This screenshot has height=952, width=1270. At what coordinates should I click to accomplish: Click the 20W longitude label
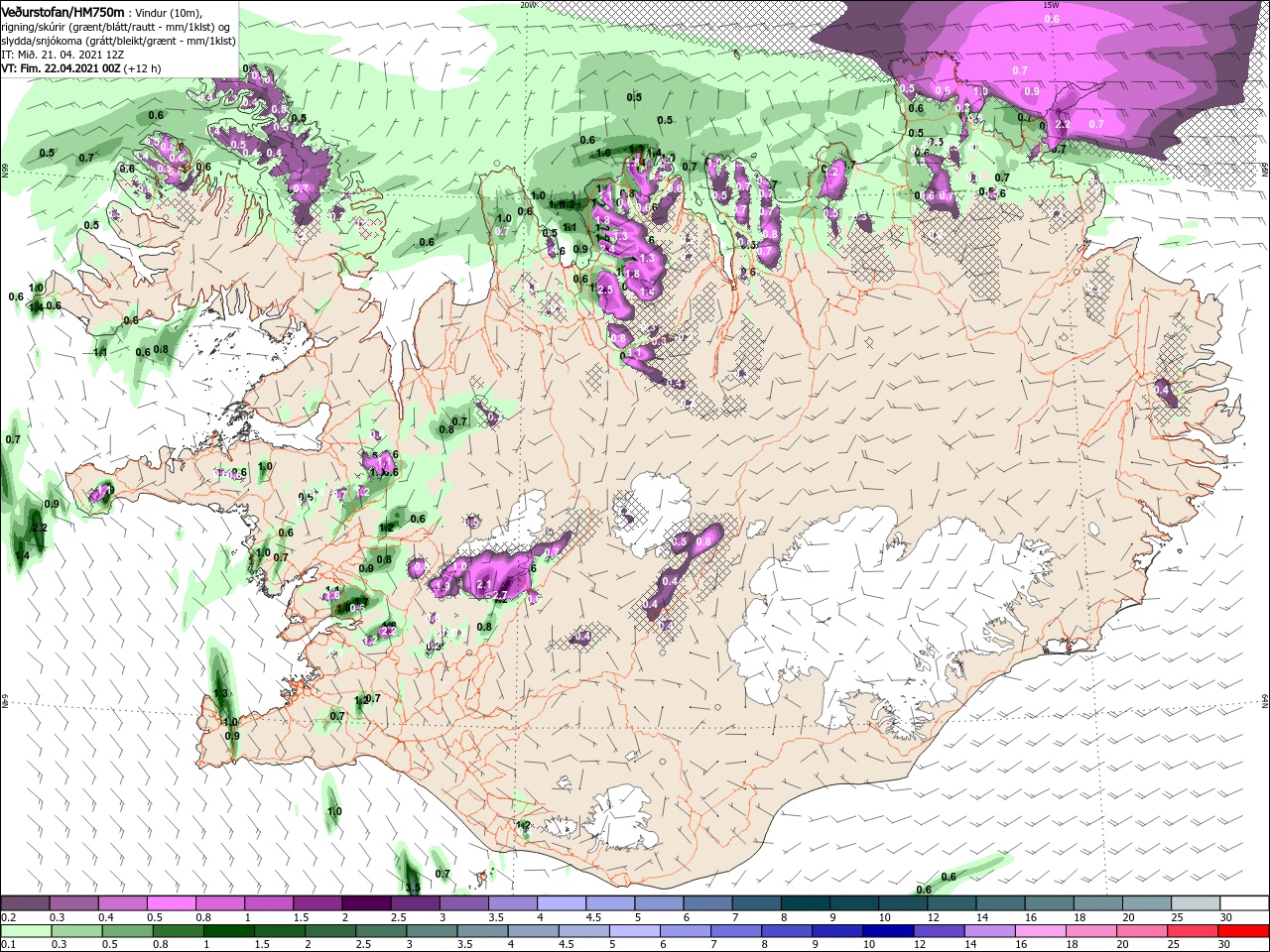point(528,5)
